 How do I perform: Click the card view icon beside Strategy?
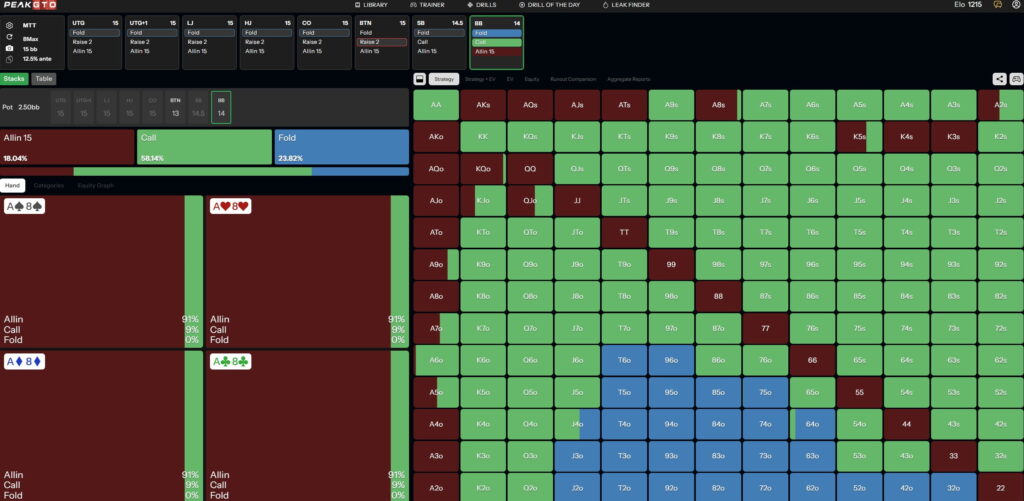pos(420,78)
